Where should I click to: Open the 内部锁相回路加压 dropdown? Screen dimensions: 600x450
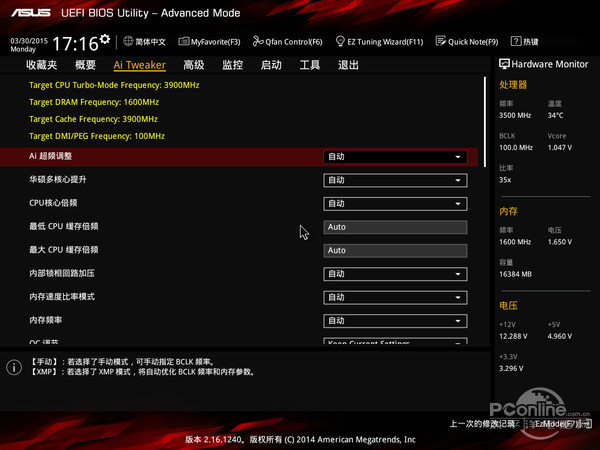(395, 274)
